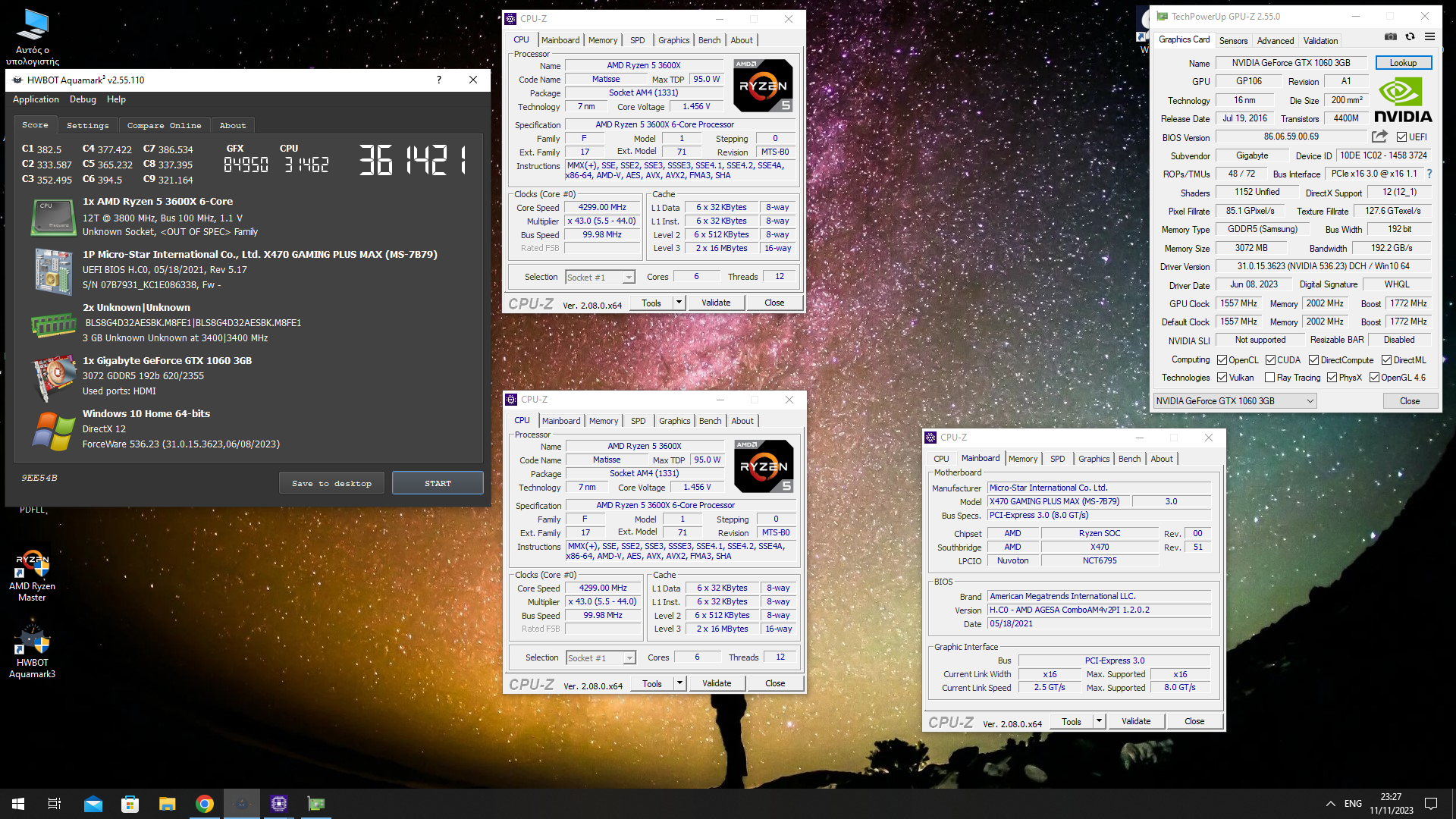Image resolution: width=1456 pixels, height=819 pixels.
Task: Switch to Compare Online tab in Aquamark
Action: [x=164, y=125]
